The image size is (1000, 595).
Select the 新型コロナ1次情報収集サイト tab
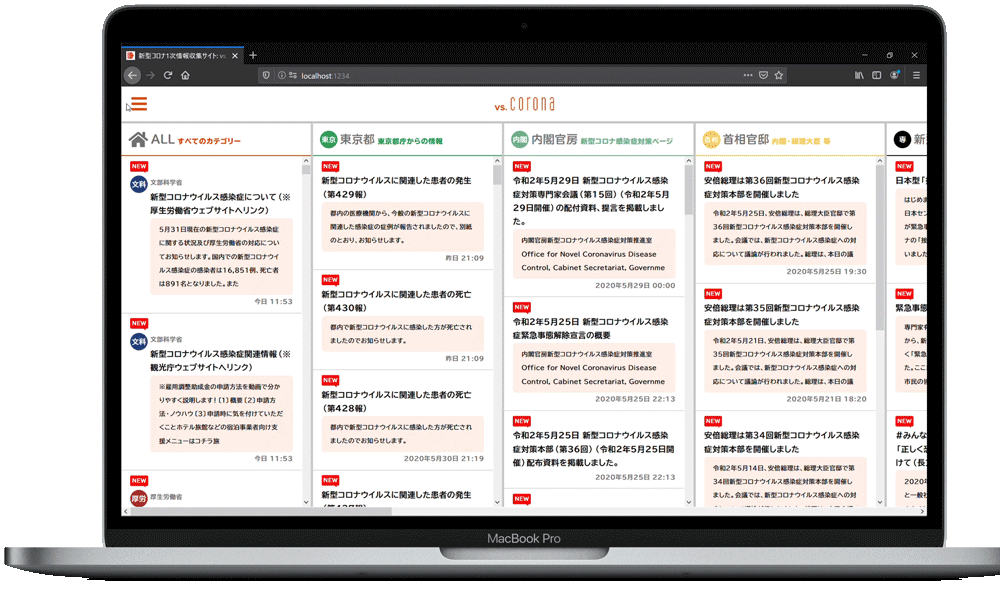180,55
